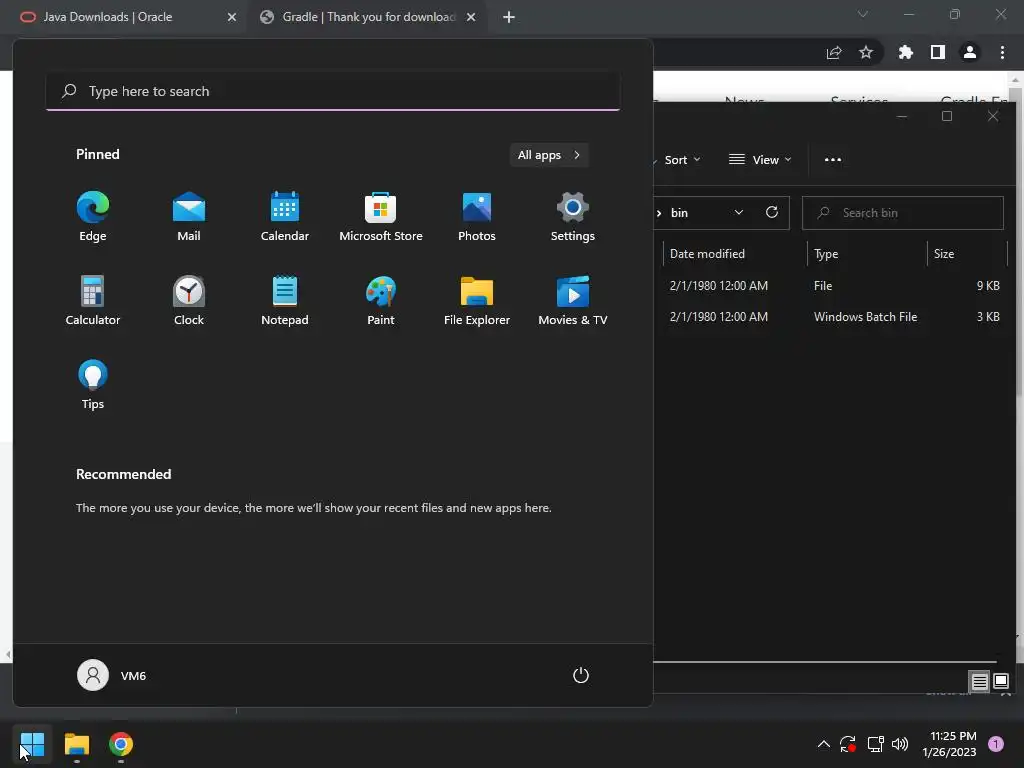
Task: Click the Search bin field
Action: pyautogui.click(x=903, y=213)
